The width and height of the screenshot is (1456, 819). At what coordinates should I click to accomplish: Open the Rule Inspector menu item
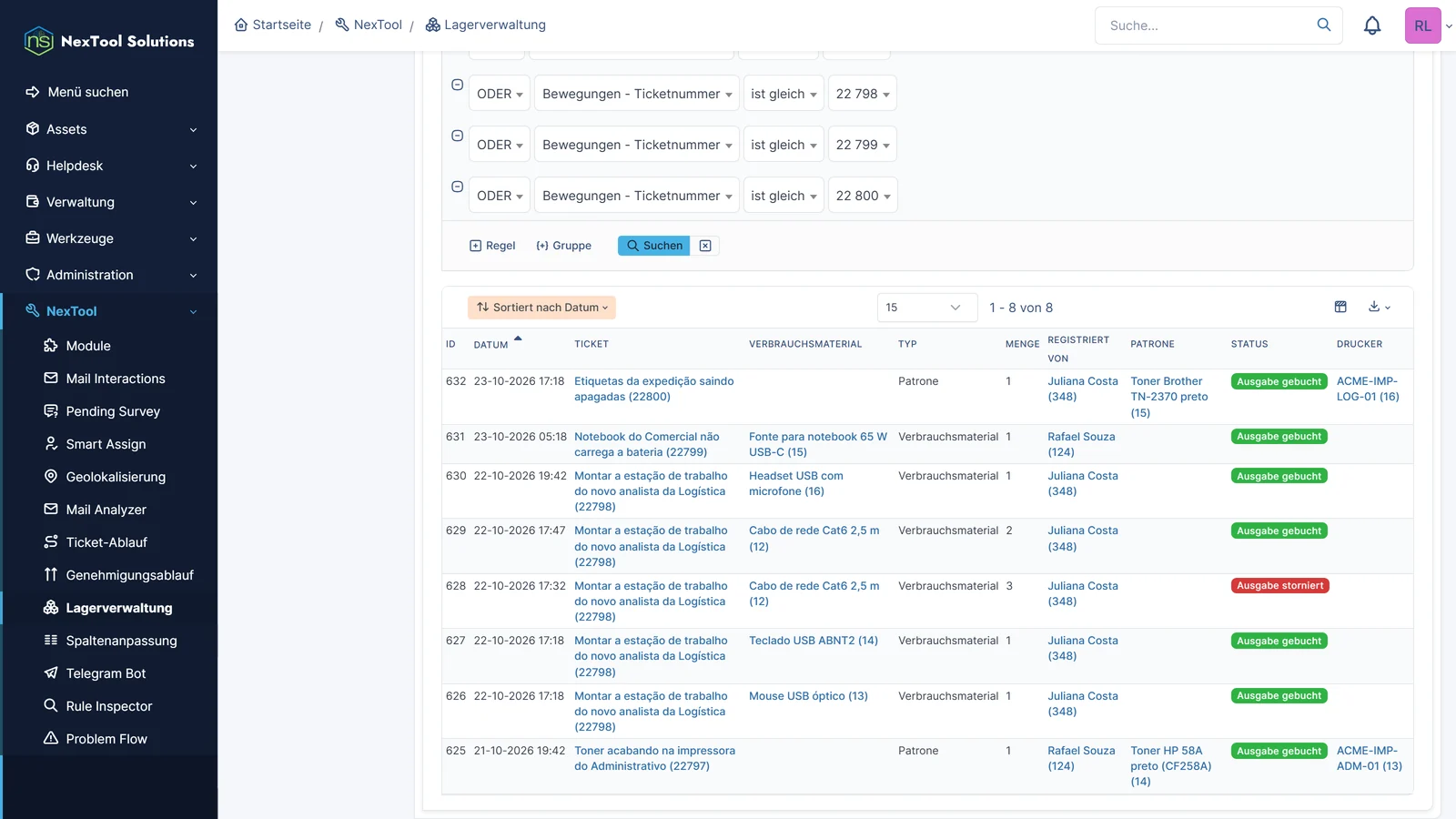point(109,706)
